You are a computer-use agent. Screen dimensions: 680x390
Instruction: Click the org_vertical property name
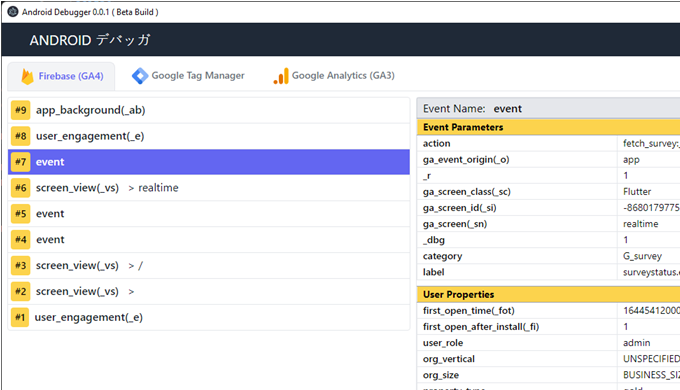point(448,359)
